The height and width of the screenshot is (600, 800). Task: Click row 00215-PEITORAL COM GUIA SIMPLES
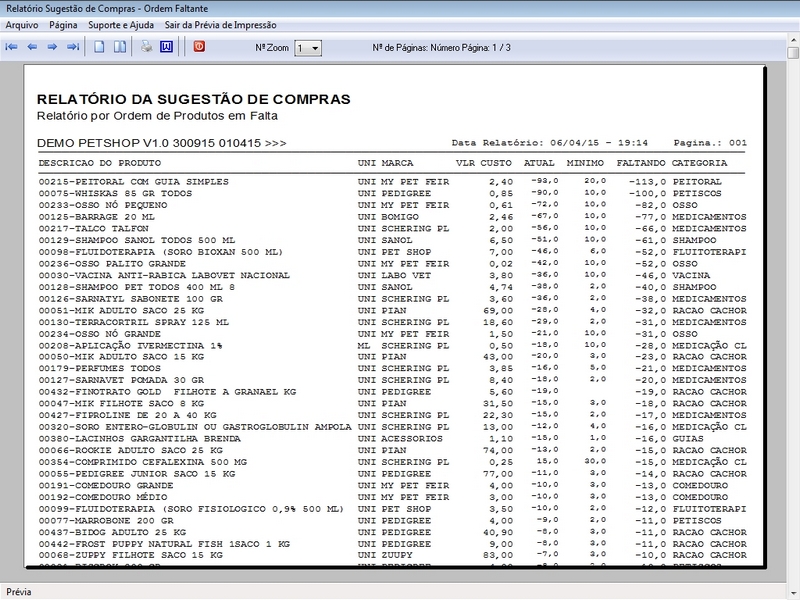(392, 182)
